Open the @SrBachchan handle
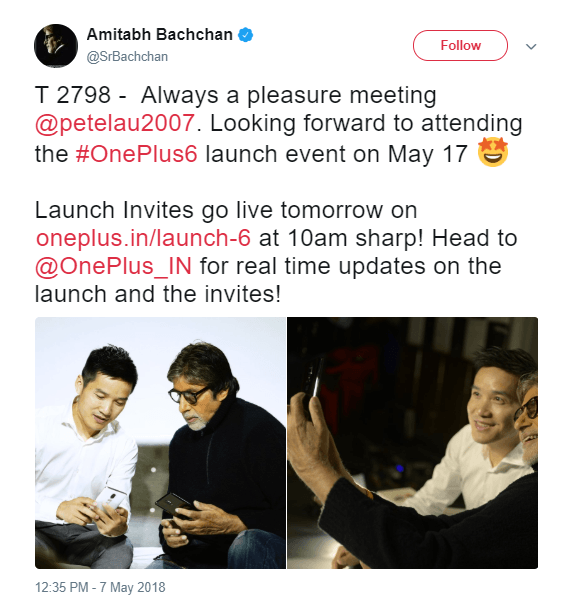 pos(127,57)
